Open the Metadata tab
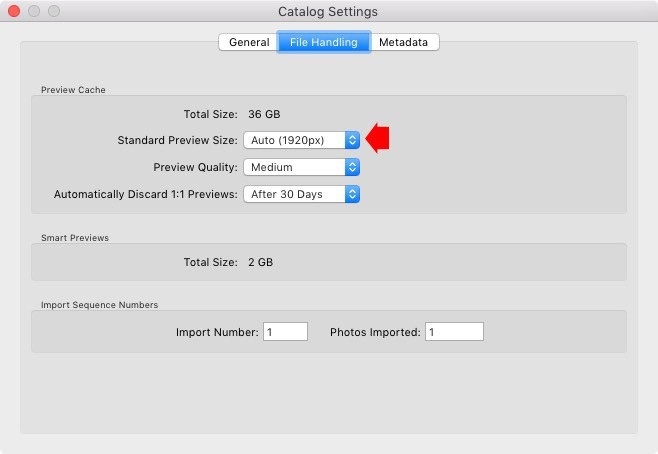658x454 pixels. coord(403,42)
